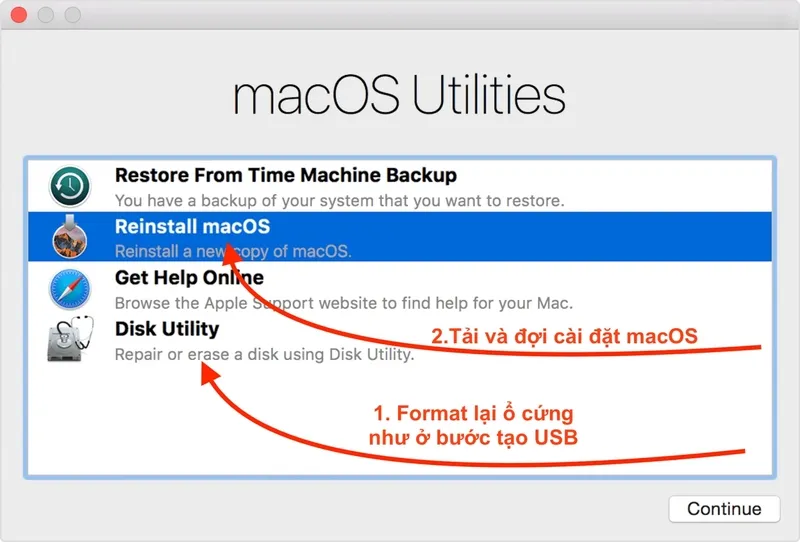Screen dimensions: 800x542
Task: Click the Reinstall macOS installer icon
Action: 70,237
